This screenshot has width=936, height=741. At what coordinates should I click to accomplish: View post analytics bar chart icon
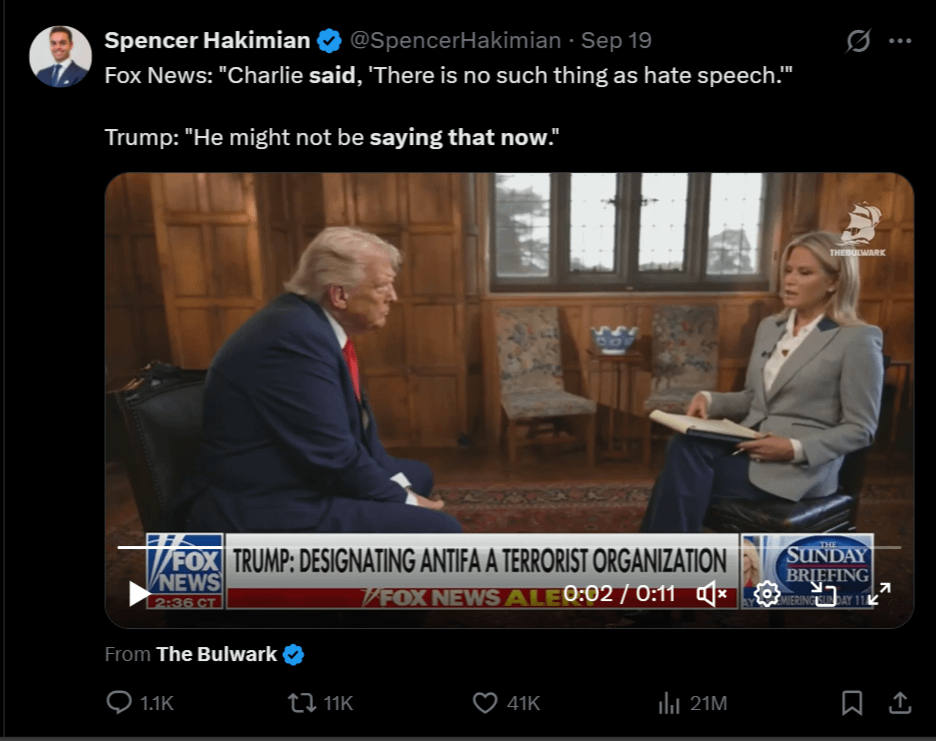[x=669, y=703]
